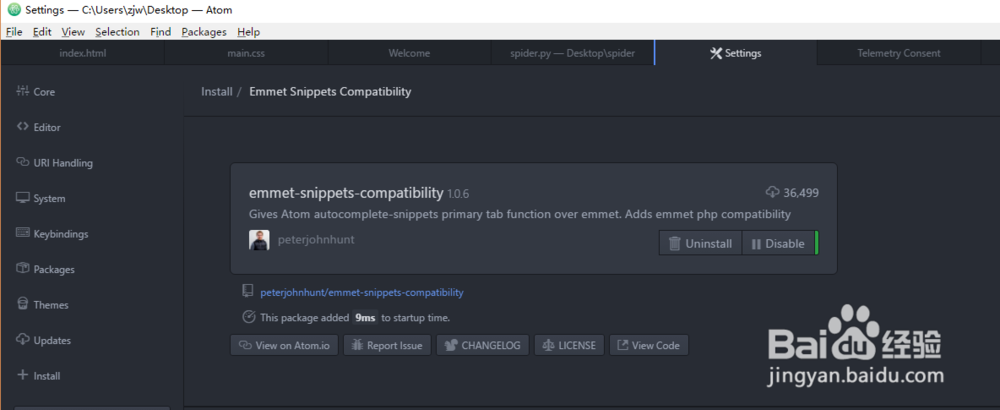Open the Keybindings panel
The image size is (1000, 410).
coord(52,234)
